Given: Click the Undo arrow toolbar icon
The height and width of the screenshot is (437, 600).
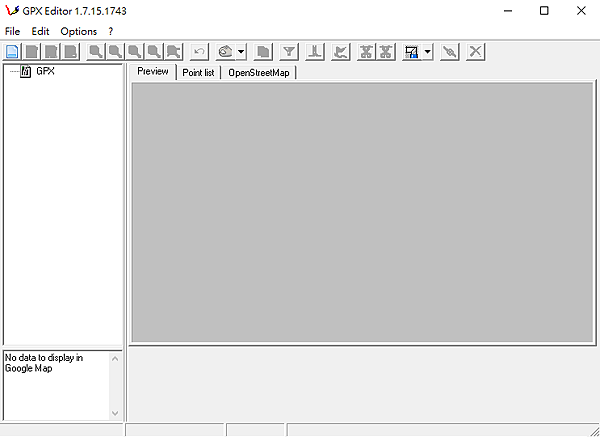Looking at the screenshot, I should (199, 52).
